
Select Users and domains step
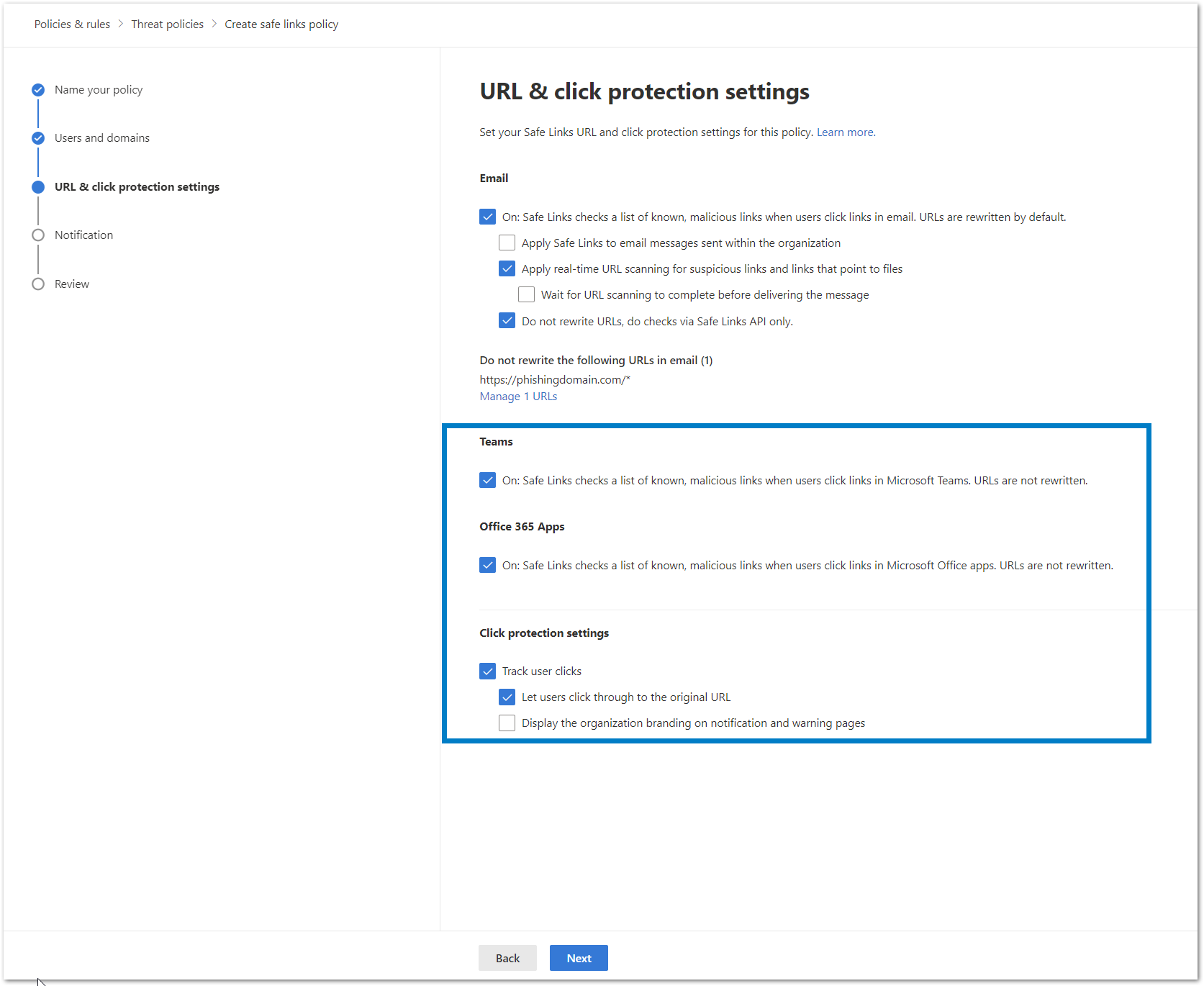click(102, 138)
